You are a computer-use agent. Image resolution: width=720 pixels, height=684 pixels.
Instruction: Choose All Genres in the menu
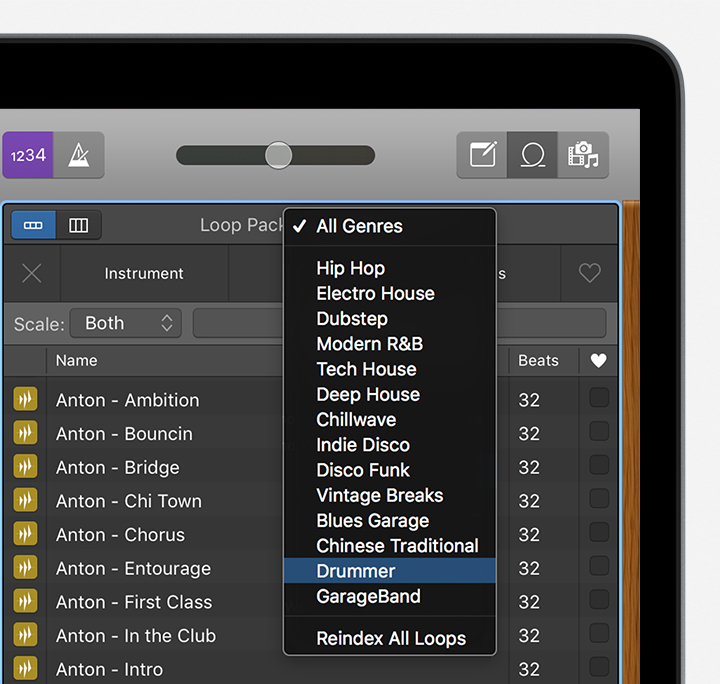[x=390, y=226]
